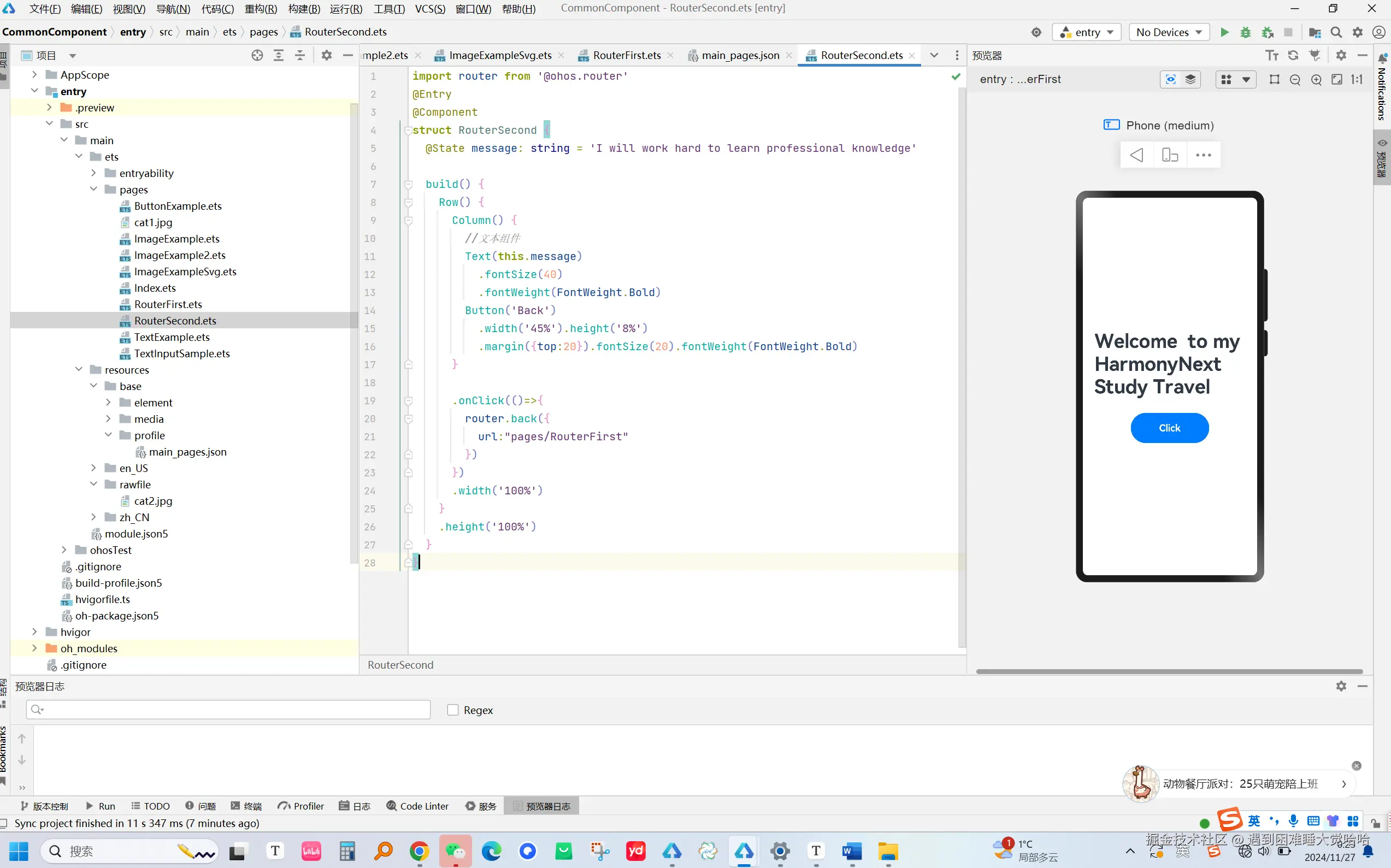Click the locate file target icon in project panel
1391x868 pixels.
(257, 55)
